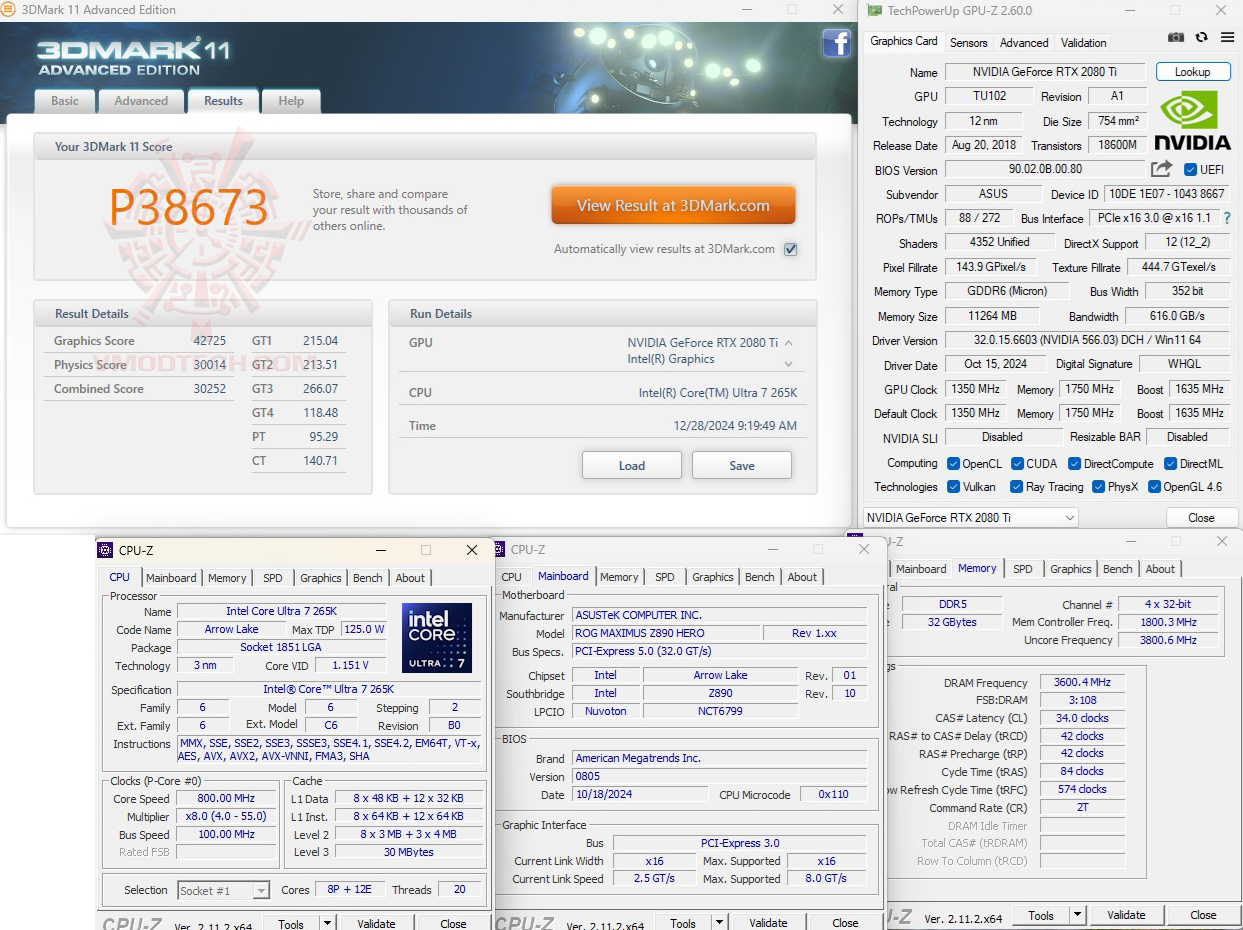Toggle the Ray Tracing checkbox
The image size is (1243, 930).
click(x=1017, y=487)
